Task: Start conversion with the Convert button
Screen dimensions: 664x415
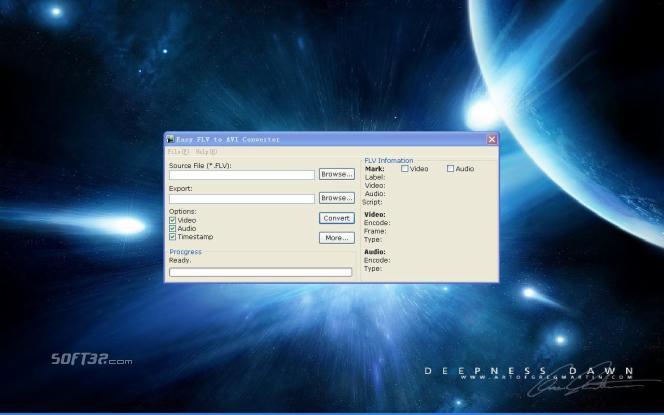Action: pyautogui.click(x=337, y=218)
